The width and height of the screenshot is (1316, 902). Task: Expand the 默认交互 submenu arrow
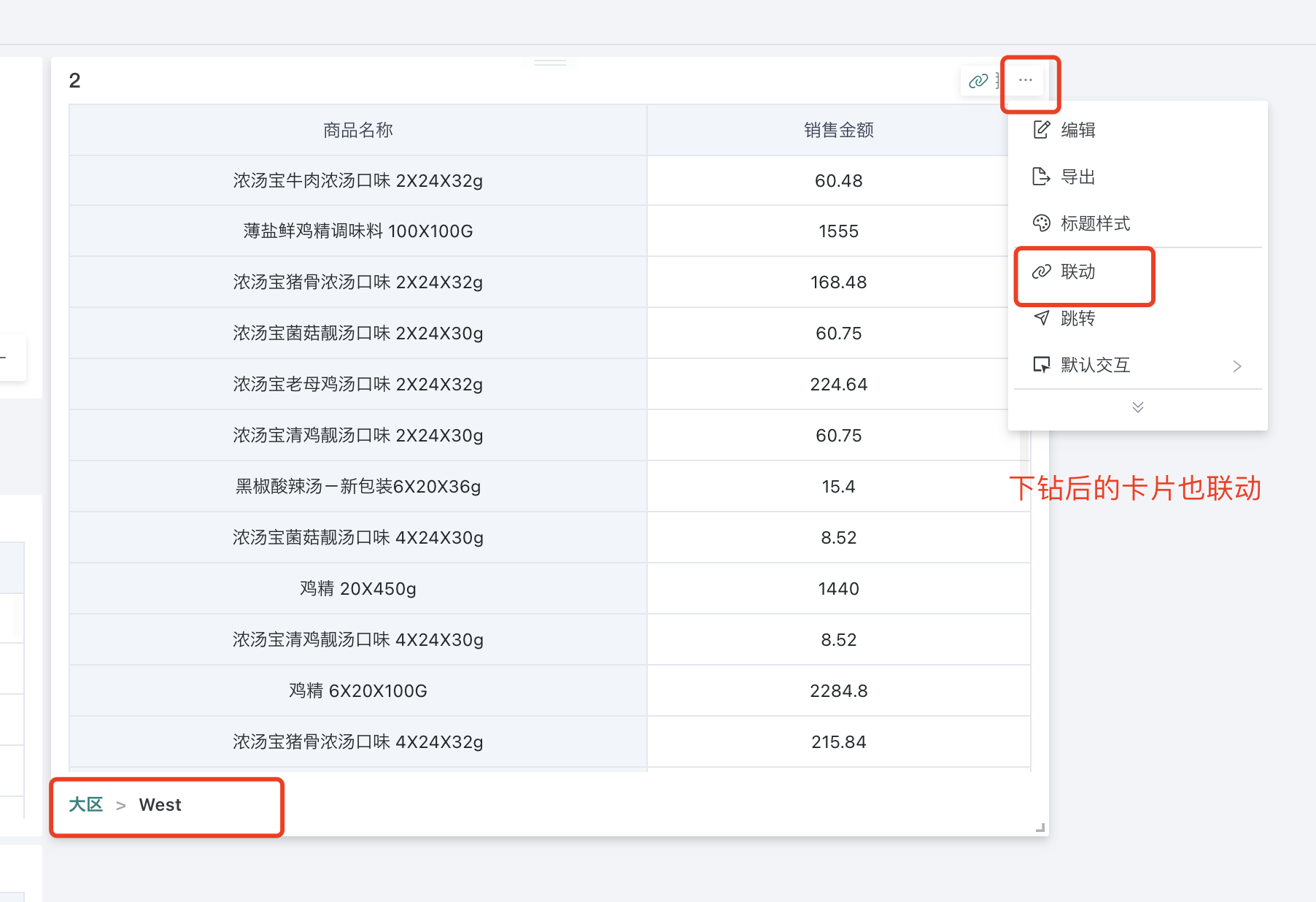pyautogui.click(x=1237, y=366)
